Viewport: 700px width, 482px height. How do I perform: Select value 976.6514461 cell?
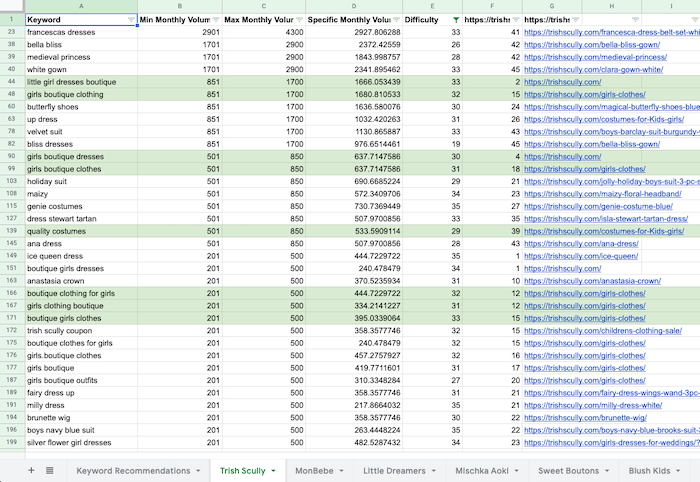(x=354, y=144)
